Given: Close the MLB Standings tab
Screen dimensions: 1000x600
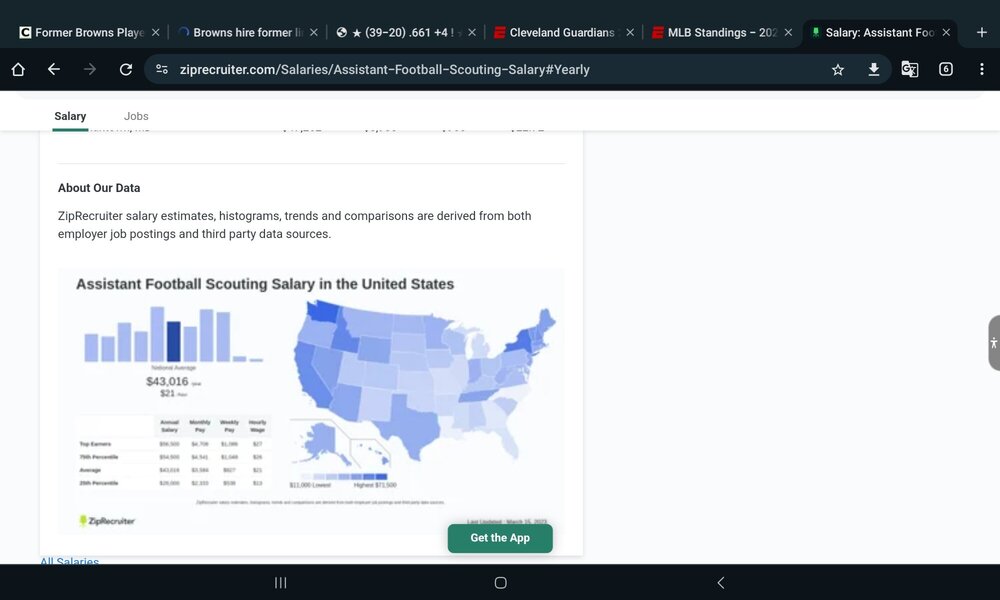Looking at the screenshot, I should coord(788,33).
